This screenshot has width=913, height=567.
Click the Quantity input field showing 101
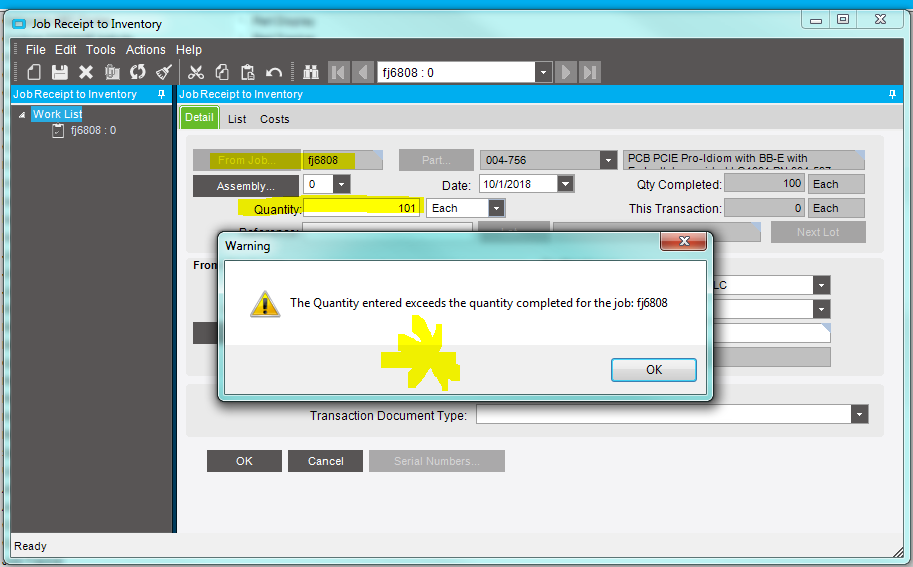coord(361,208)
